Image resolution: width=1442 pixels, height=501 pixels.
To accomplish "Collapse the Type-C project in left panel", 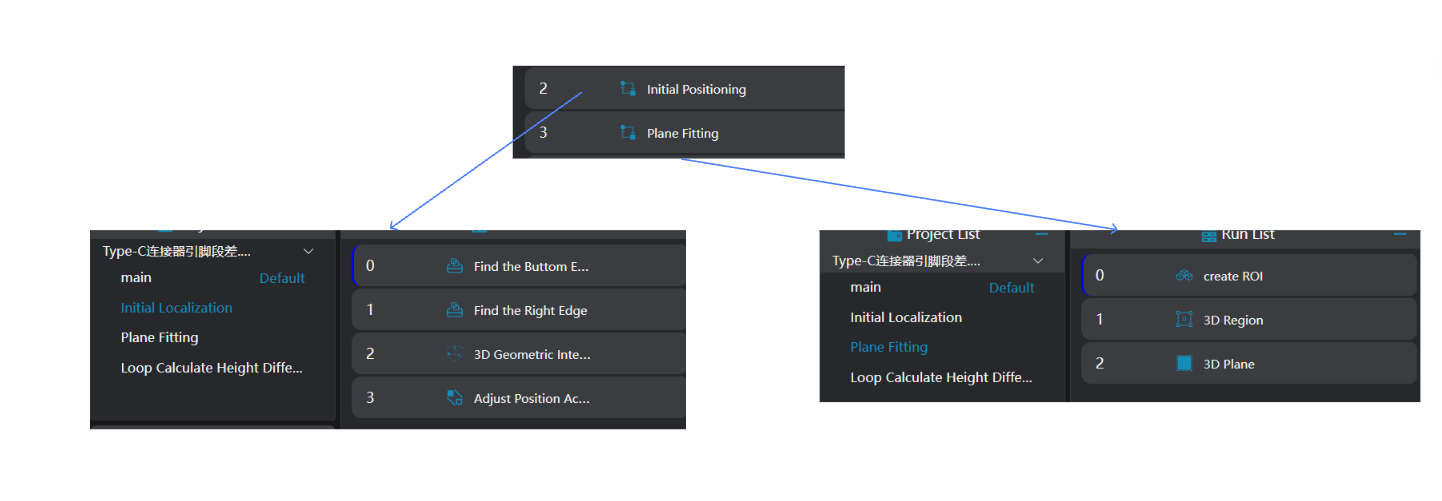I will 308,251.
